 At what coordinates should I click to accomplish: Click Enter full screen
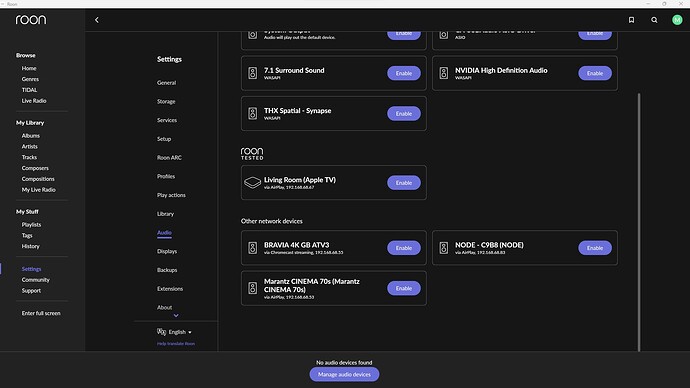tap(41, 313)
